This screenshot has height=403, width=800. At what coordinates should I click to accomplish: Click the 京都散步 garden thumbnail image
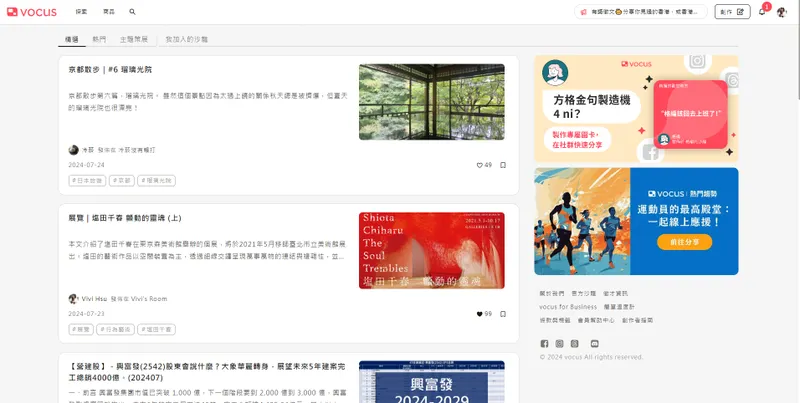(x=432, y=102)
